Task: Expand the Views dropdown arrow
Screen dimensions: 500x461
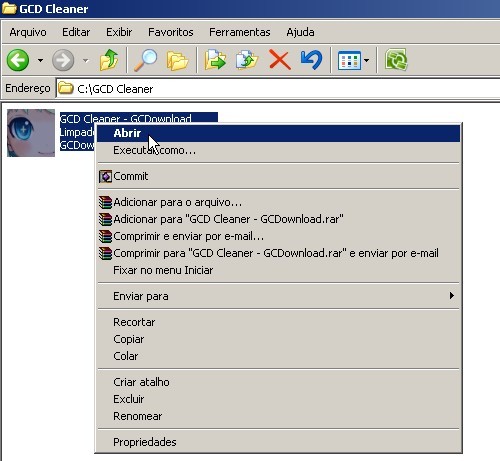Action: (x=366, y=60)
